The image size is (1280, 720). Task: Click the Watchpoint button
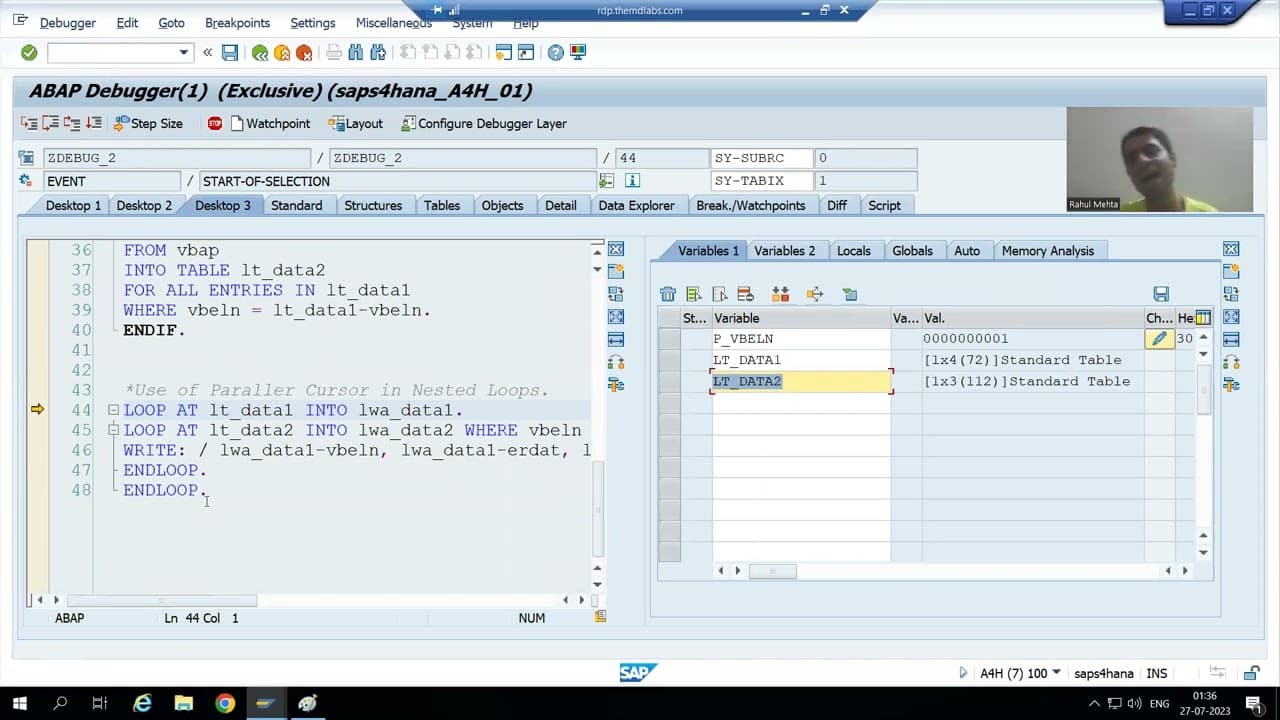coord(270,123)
